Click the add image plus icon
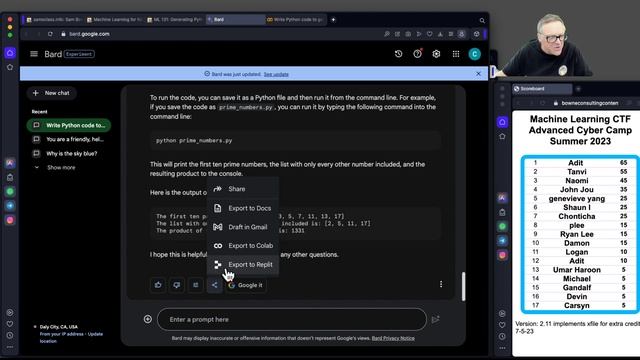640x360 pixels. point(148,319)
